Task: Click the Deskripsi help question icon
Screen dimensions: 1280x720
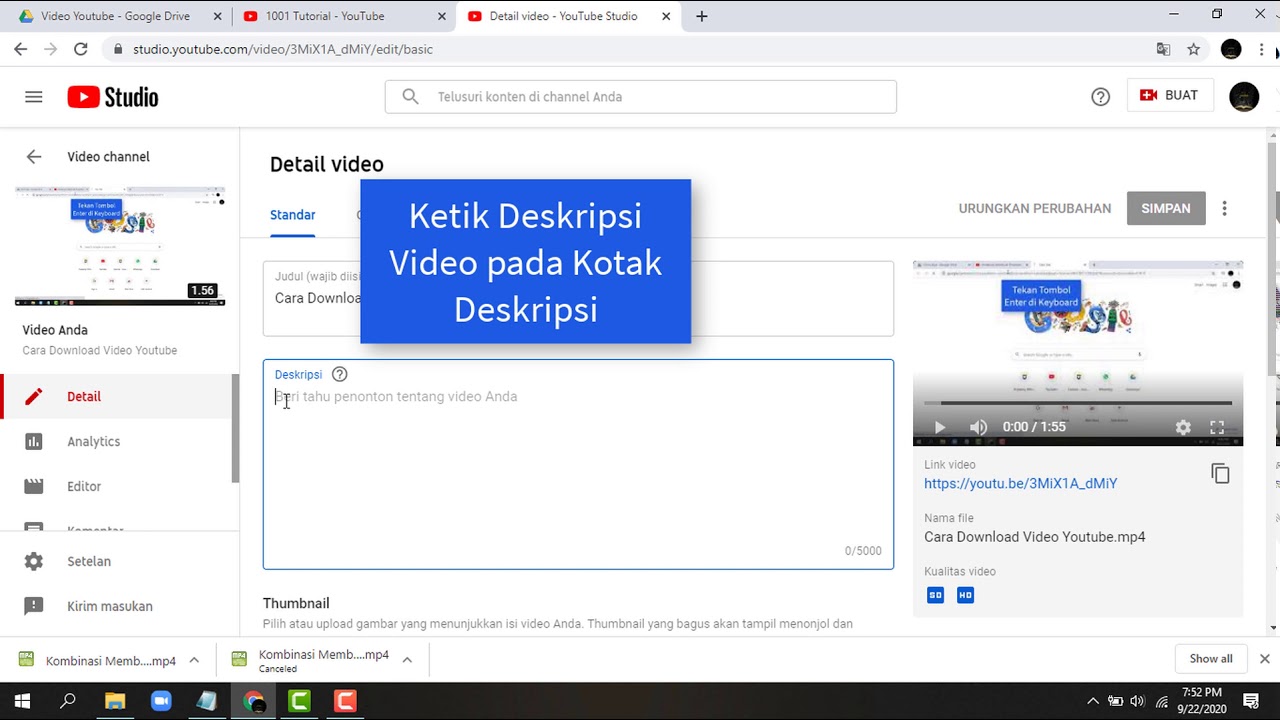Action: 339,374
